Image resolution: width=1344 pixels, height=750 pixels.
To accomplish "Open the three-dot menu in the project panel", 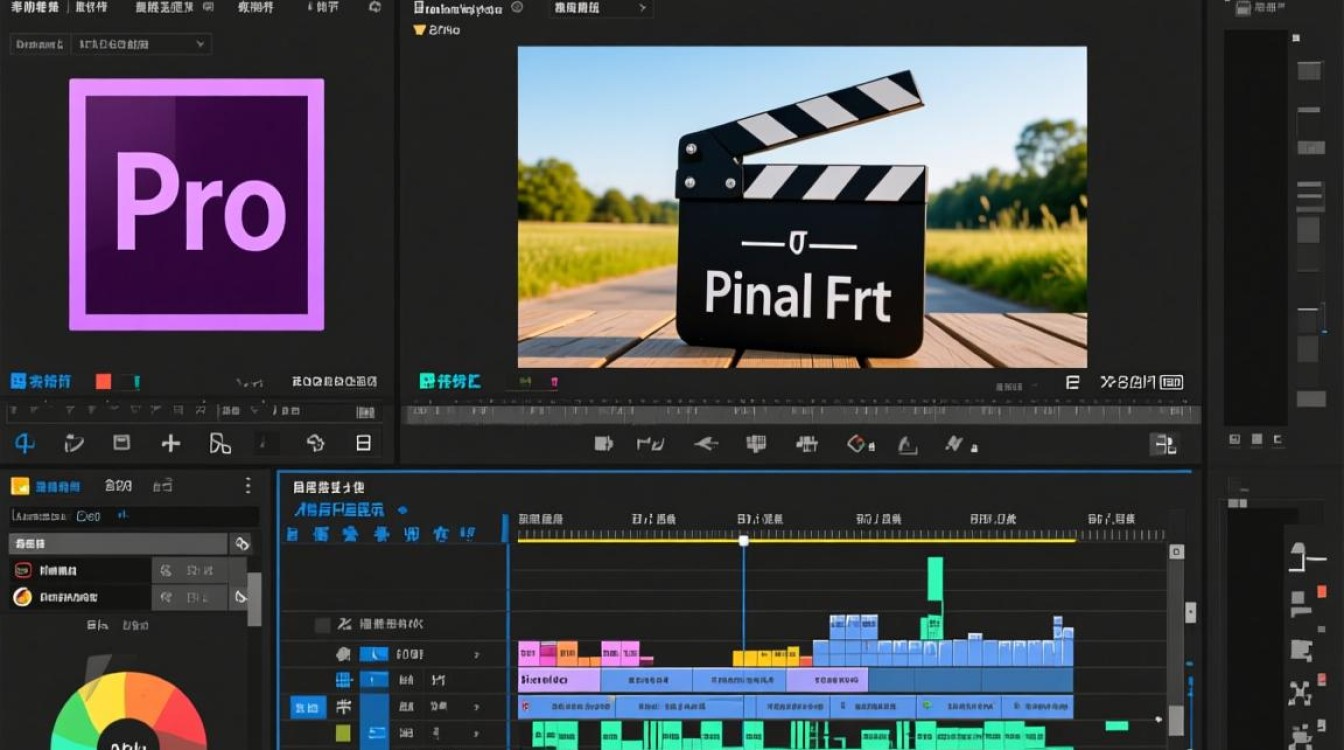I will pyautogui.click(x=248, y=486).
